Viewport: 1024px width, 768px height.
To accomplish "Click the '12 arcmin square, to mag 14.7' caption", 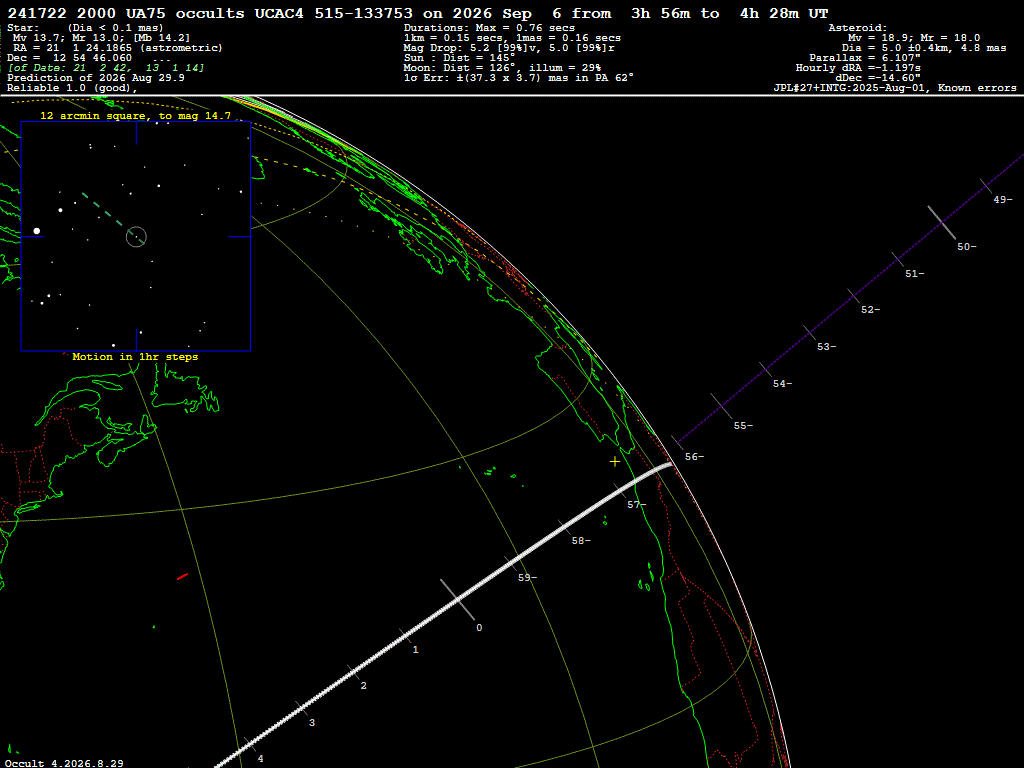I will [x=135, y=116].
